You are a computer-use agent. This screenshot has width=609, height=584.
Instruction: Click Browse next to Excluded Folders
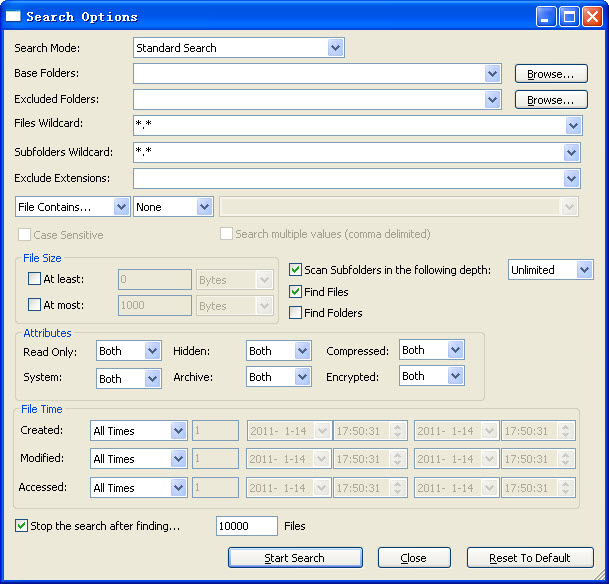[x=550, y=100]
